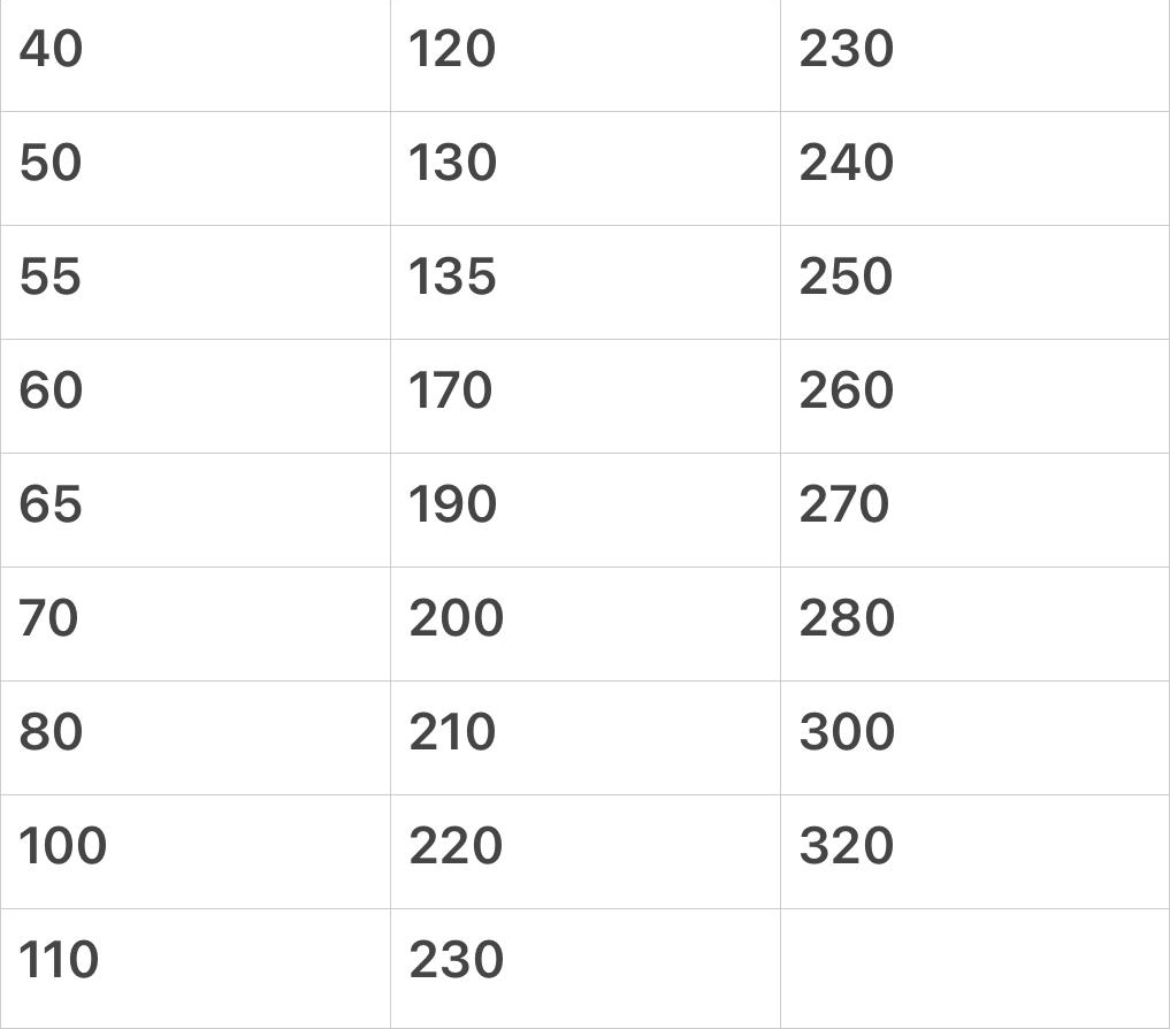The width and height of the screenshot is (1170, 1029).
Task: Click the cell with number 190
Action: coord(453,506)
